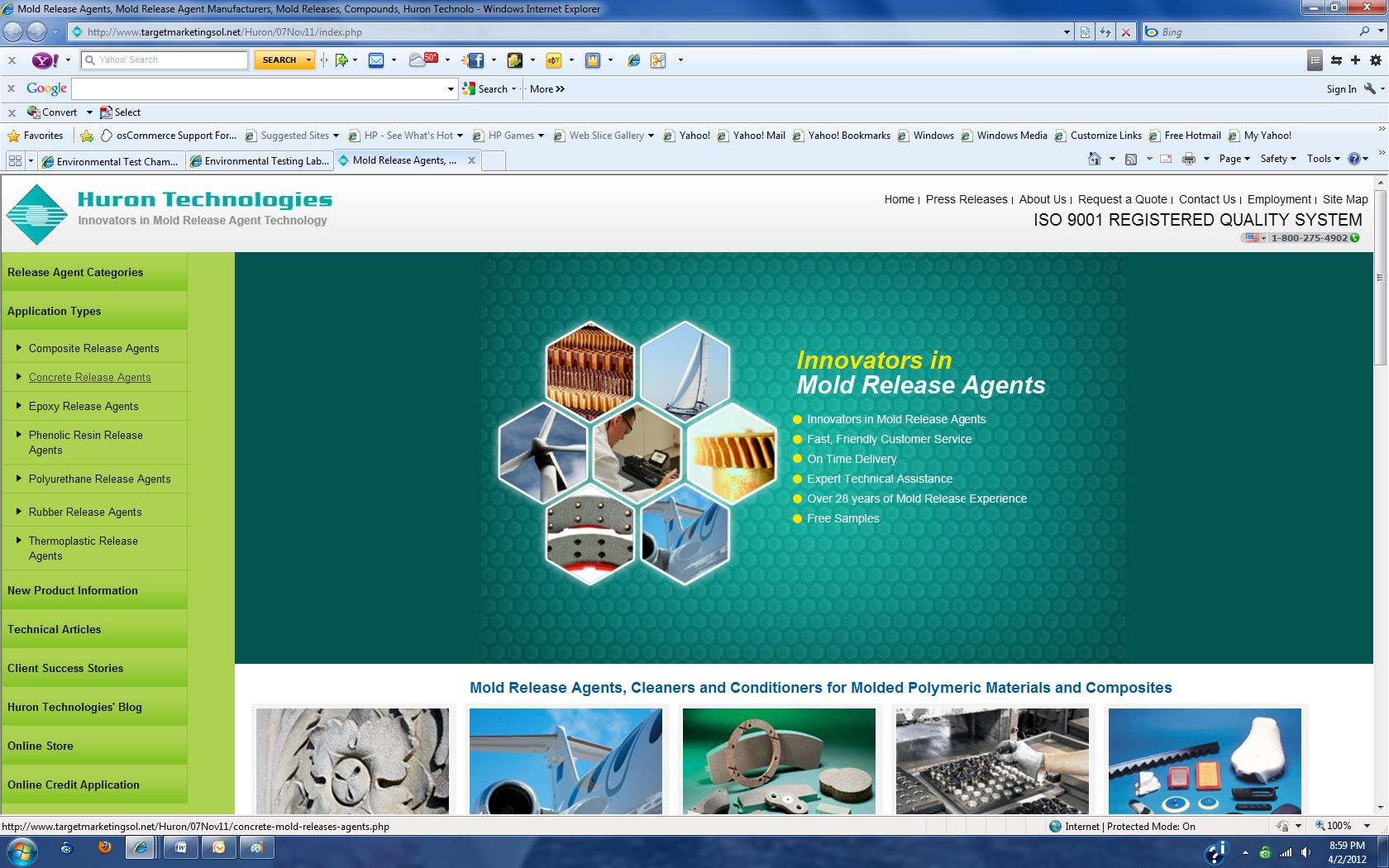Viewport: 1389px width, 868px height.
Task: Click the printer icon in command bar
Action: [1188, 159]
